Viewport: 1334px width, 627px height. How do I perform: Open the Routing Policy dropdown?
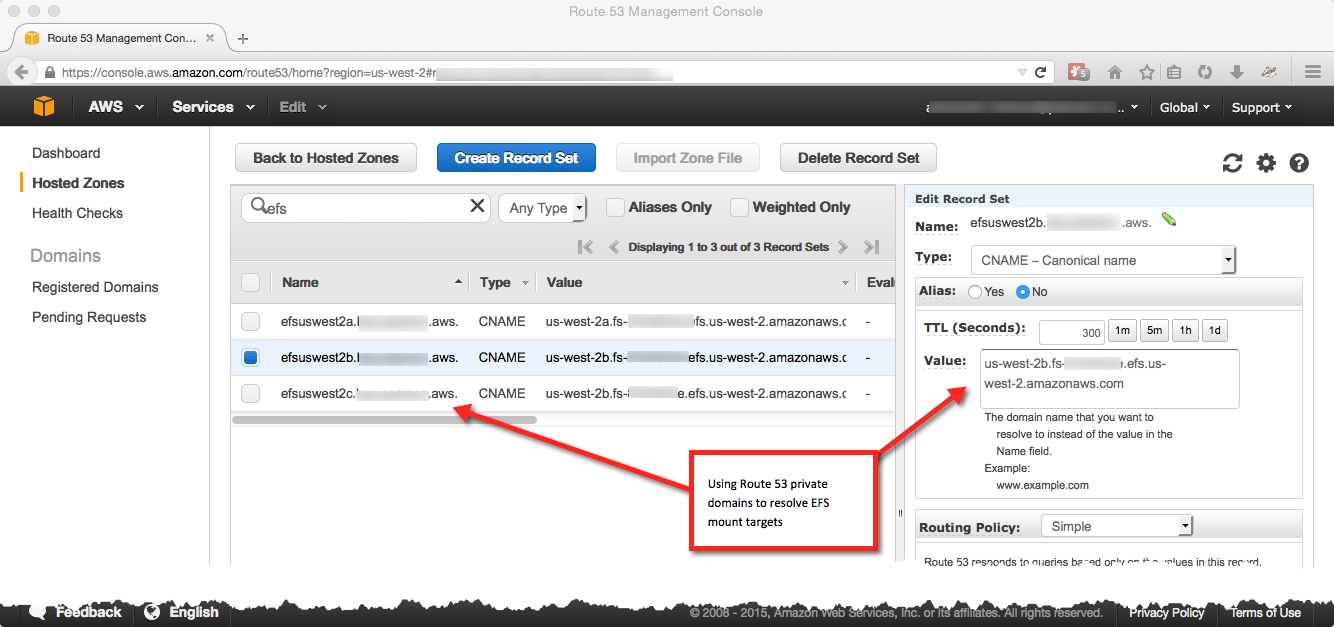click(x=1117, y=526)
